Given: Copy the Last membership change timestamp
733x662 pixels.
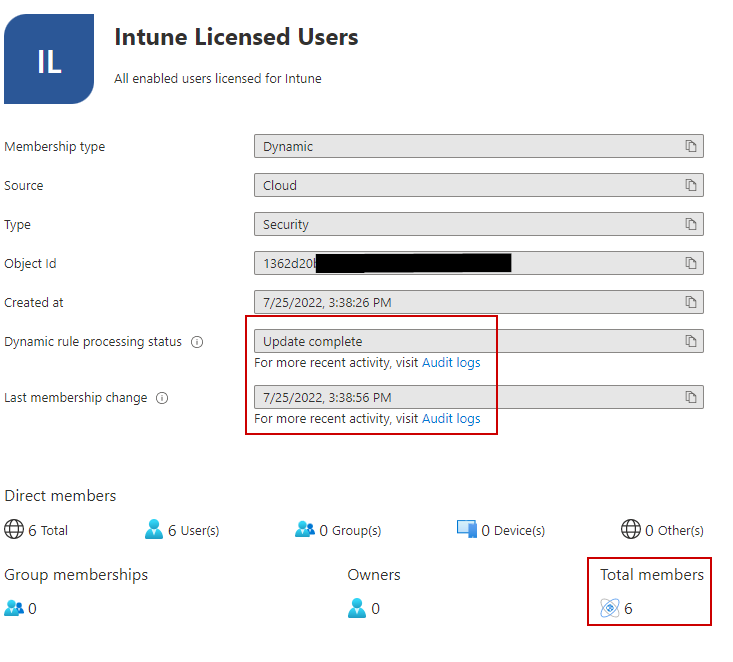Looking at the screenshot, I should [x=690, y=397].
